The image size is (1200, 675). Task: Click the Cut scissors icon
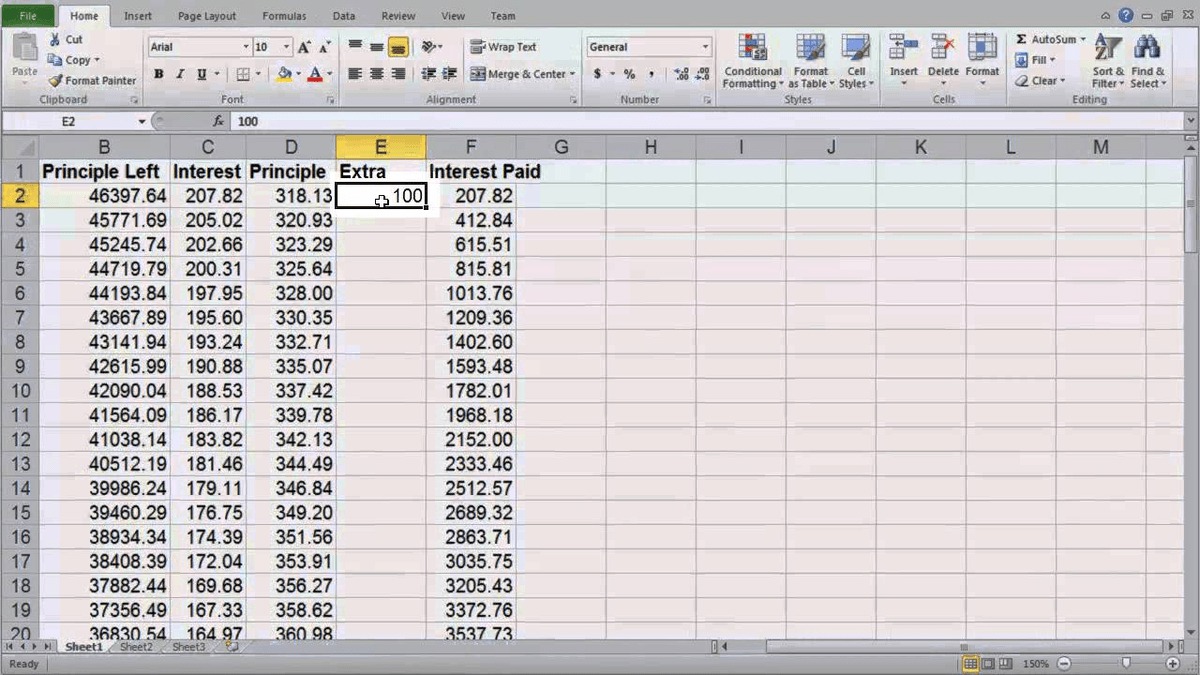tap(55, 39)
